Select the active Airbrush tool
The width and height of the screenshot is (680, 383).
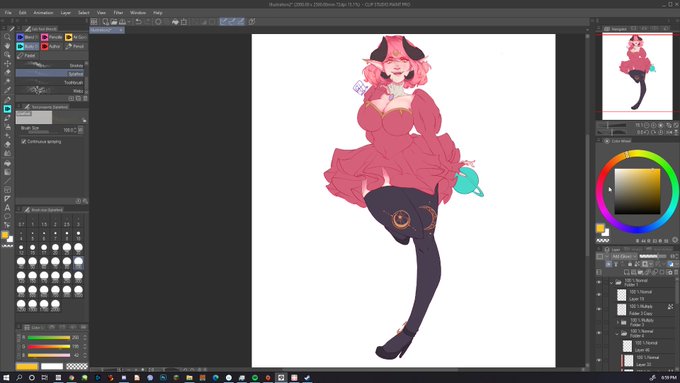[x=7, y=109]
